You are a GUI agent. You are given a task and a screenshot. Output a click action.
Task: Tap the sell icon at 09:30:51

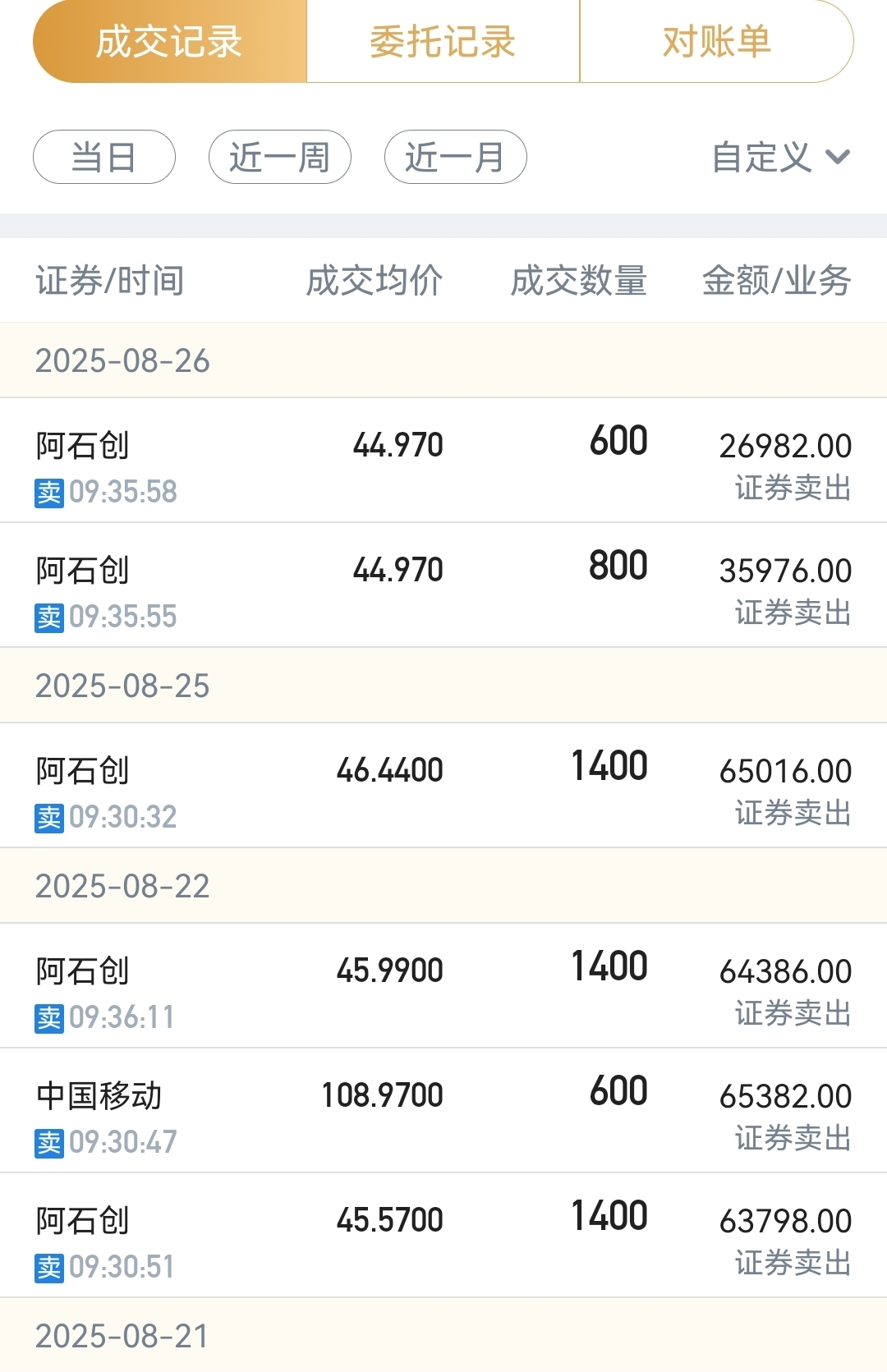49,1268
